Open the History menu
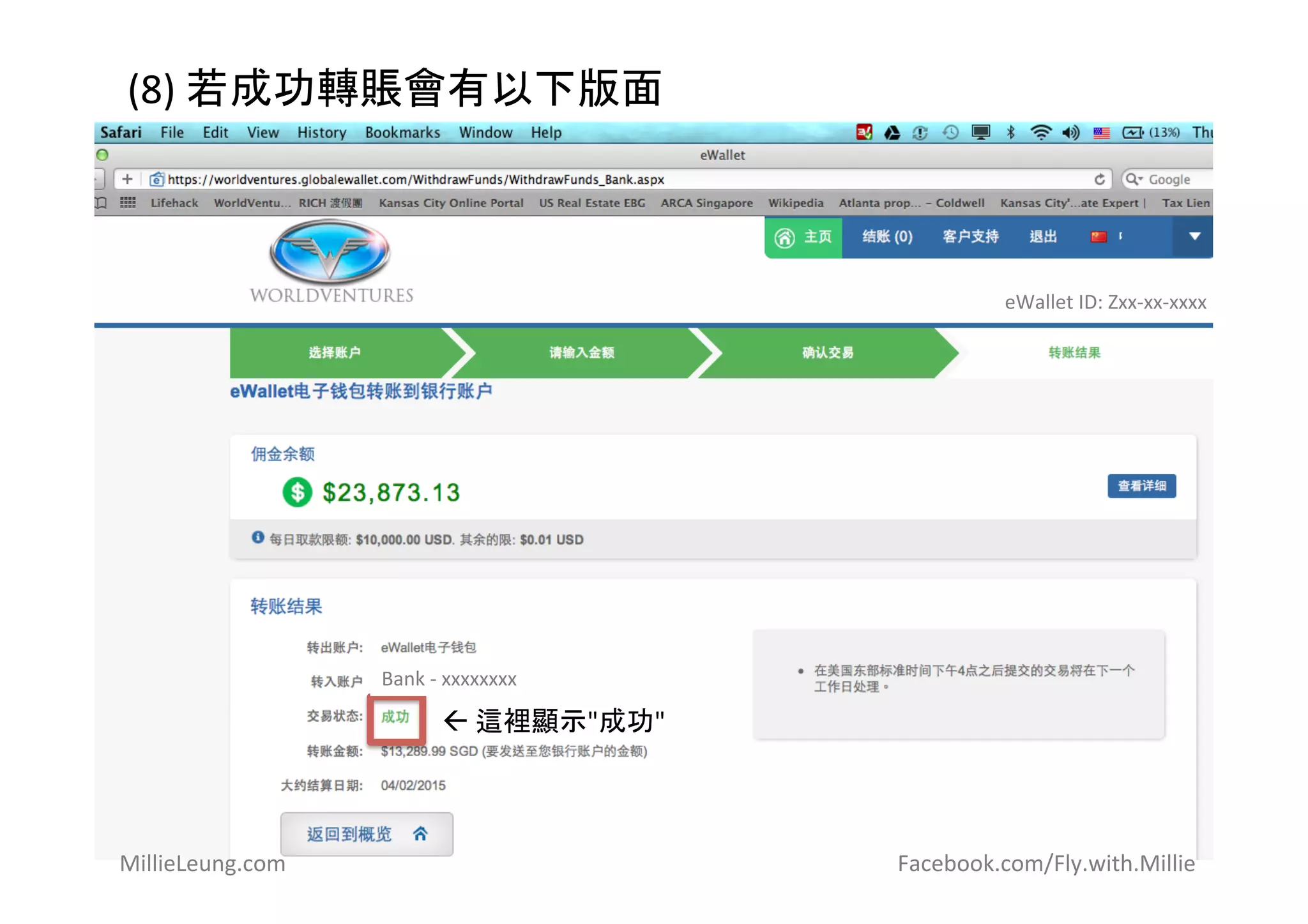This screenshot has height=924, width=1308. click(321, 132)
